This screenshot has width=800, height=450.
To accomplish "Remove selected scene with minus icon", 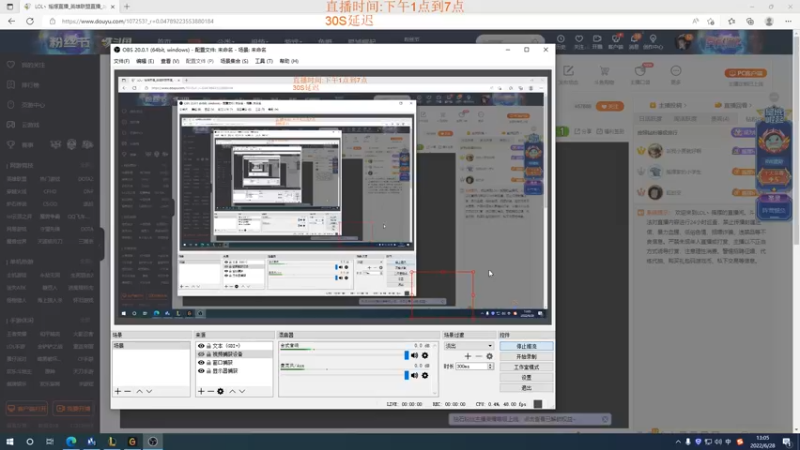I will 128,391.
